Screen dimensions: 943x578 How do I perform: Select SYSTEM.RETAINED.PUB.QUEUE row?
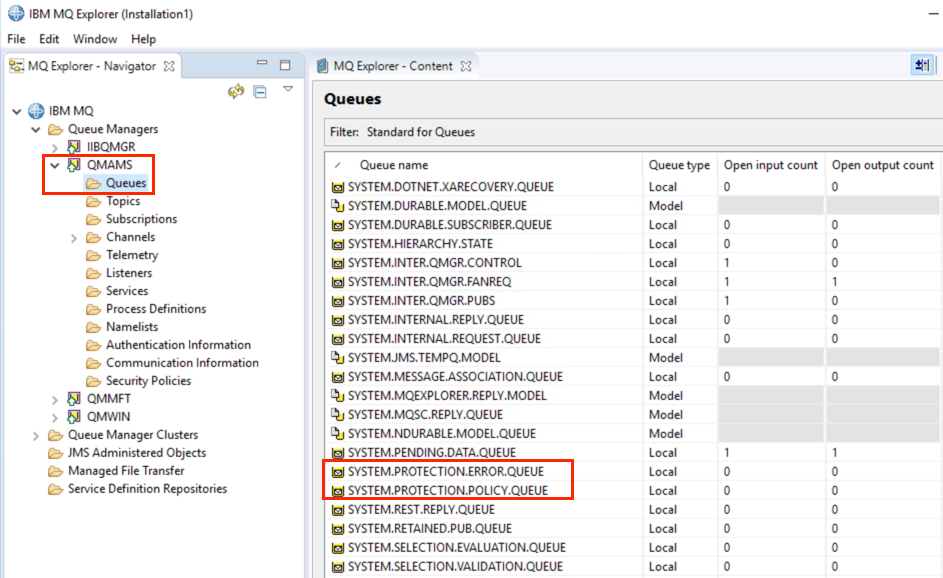point(634,529)
